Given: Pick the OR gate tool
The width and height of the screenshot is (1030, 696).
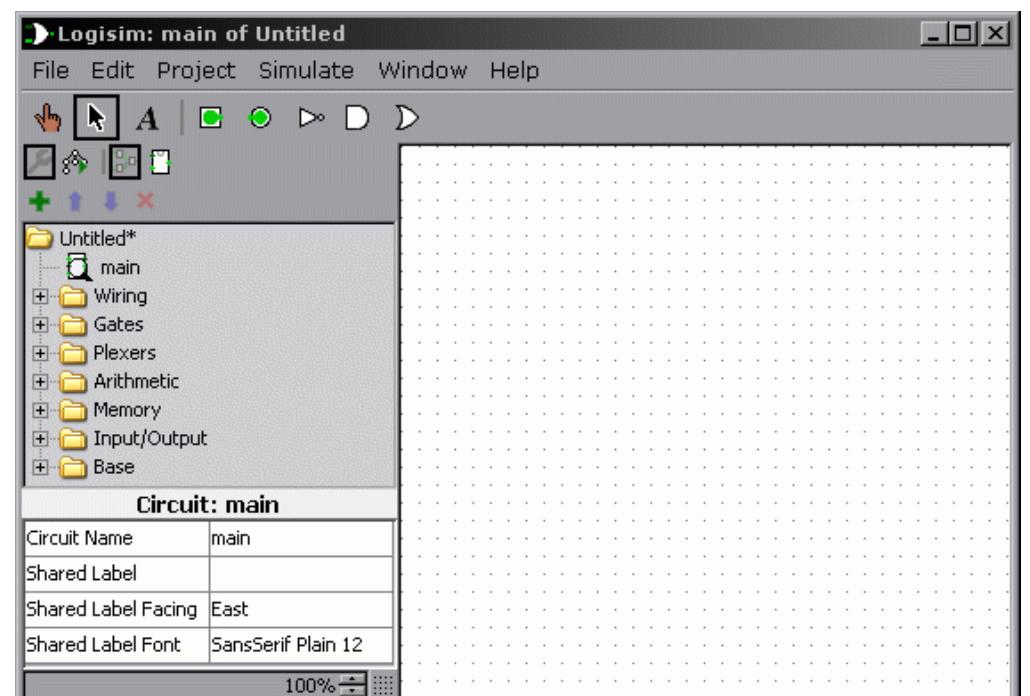Looking at the screenshot, I should coord(407,118).
